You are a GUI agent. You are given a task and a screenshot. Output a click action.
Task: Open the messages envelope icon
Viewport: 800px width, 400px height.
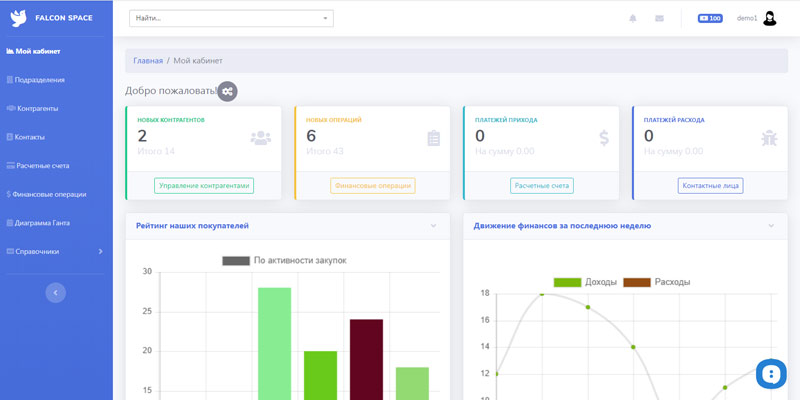(x=659, y=18)
